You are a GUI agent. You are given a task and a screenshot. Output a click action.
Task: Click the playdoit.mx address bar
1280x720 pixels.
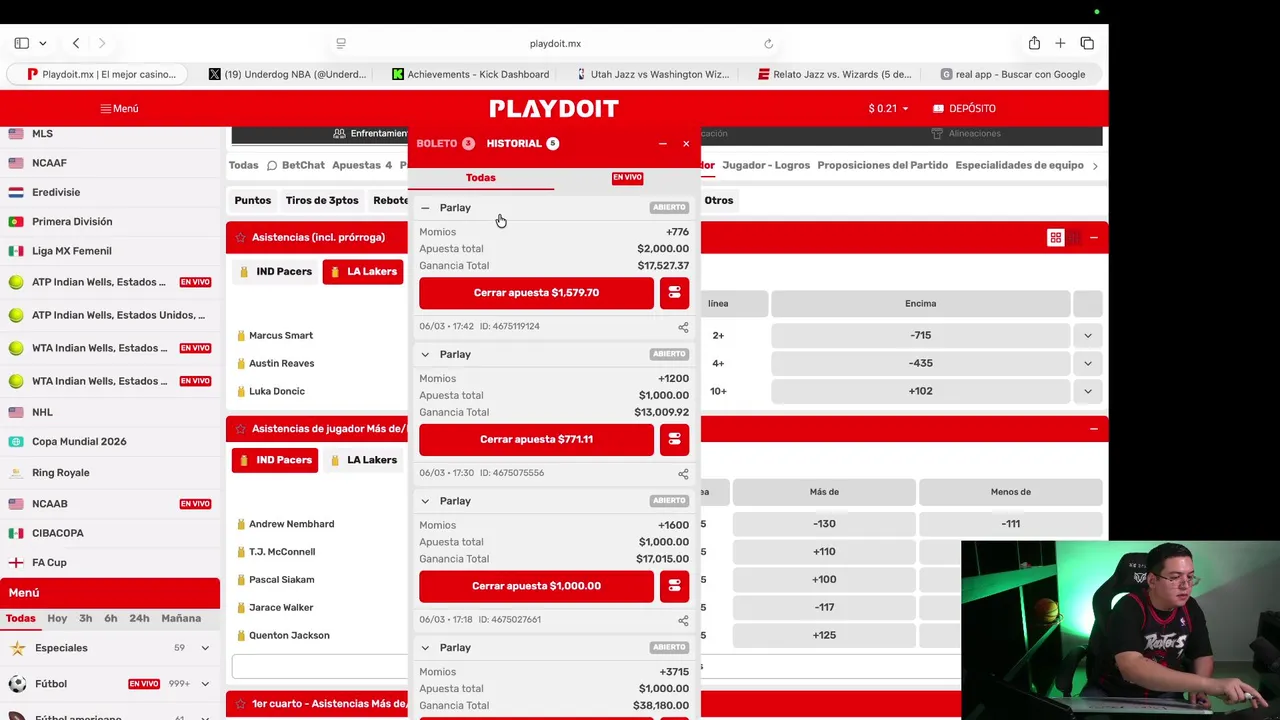[555, 43]
